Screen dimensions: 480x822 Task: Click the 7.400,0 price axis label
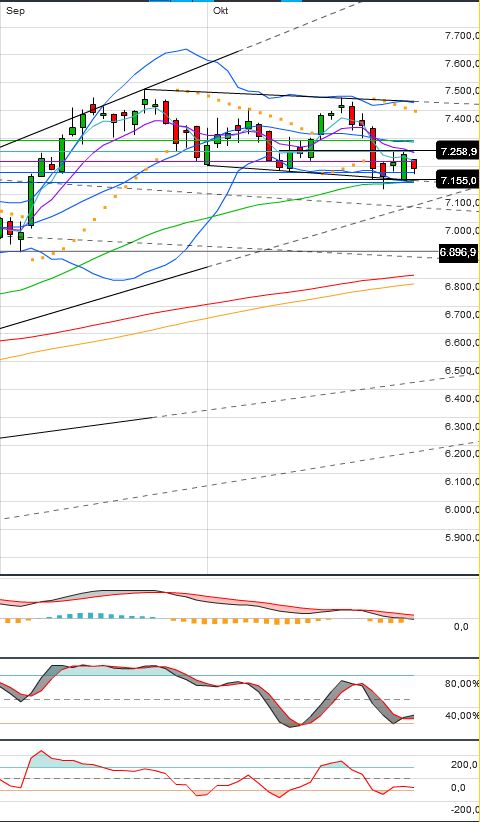[462, 118]
